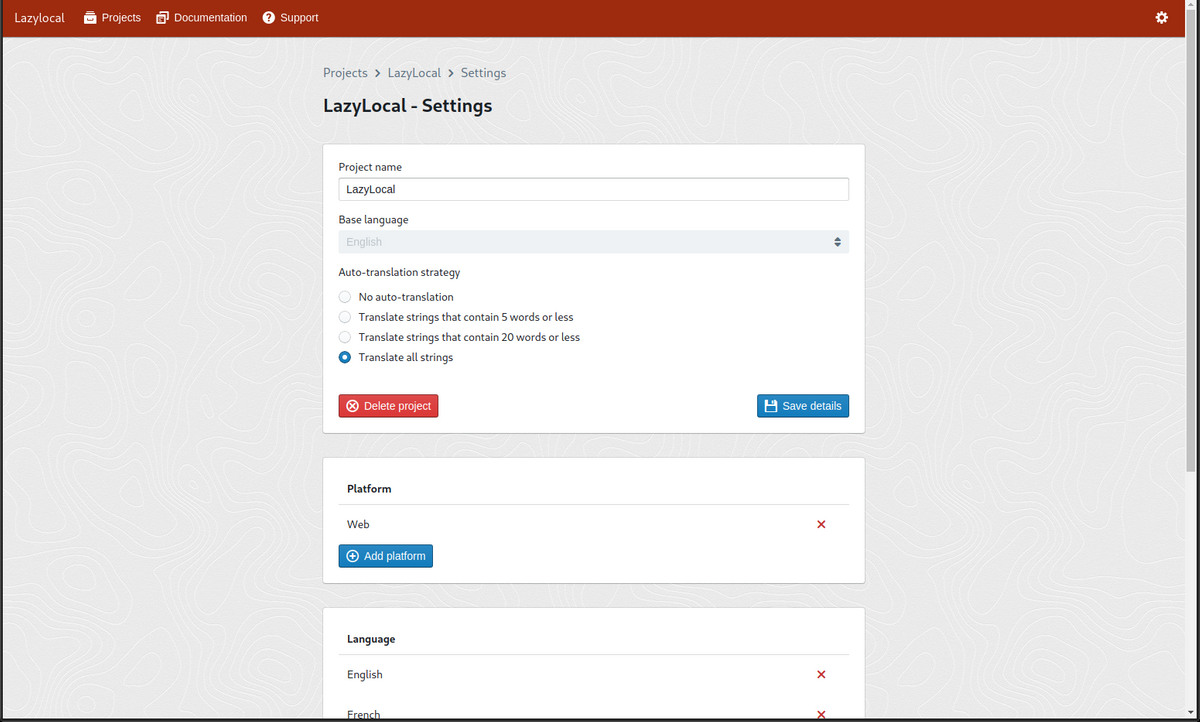Click the Delete project button
Screen dimensions: 1200x722
click(x=388, y=406)
